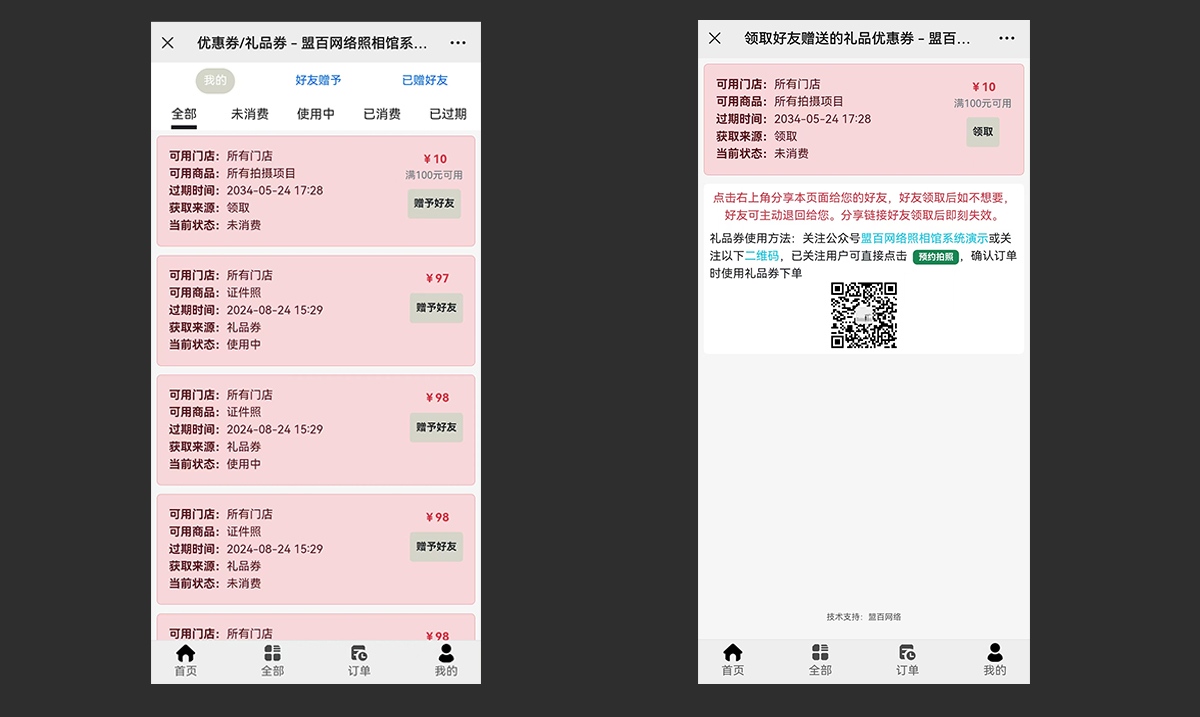Click the green 预约拍照 button

pyautogui.click(x=936, y=257)
